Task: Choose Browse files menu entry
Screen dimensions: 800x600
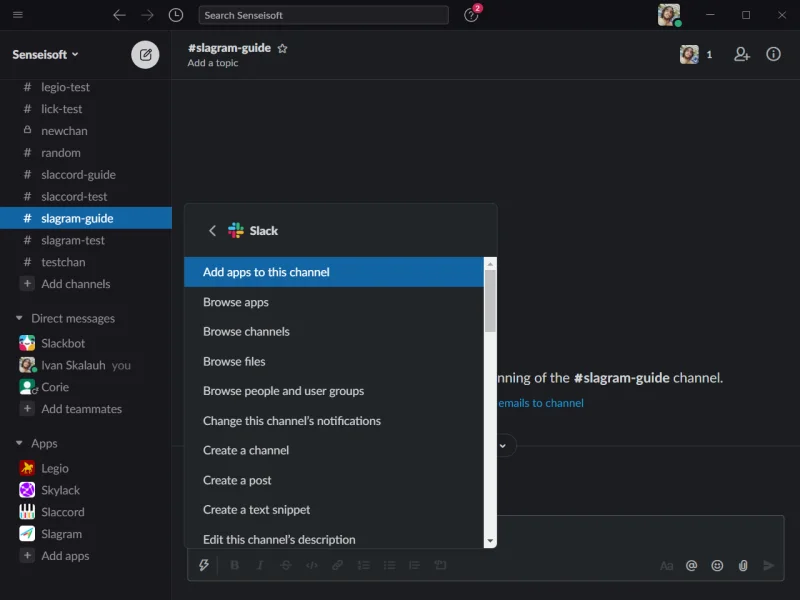Action: (x=334, y=362)
